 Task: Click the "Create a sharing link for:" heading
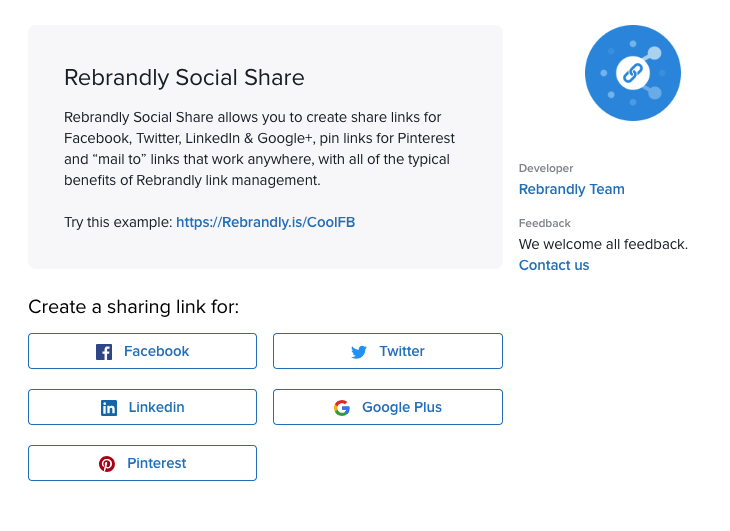point(134,307)
